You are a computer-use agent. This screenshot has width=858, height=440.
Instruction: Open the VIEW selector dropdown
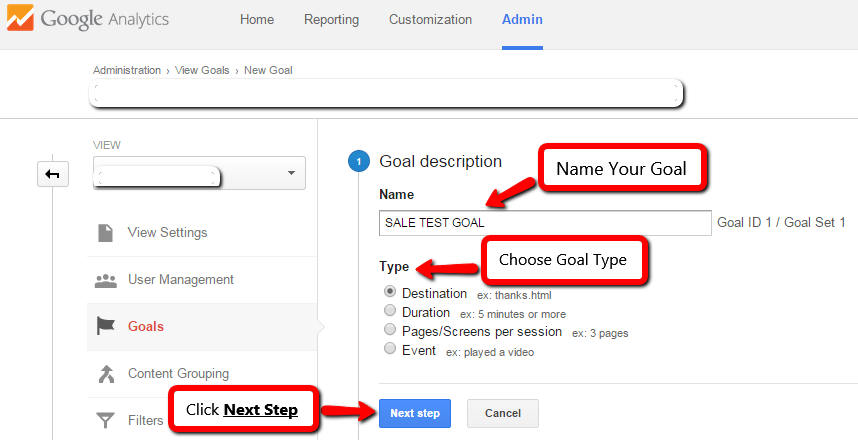pyautogui.click(x=199, y=173)
